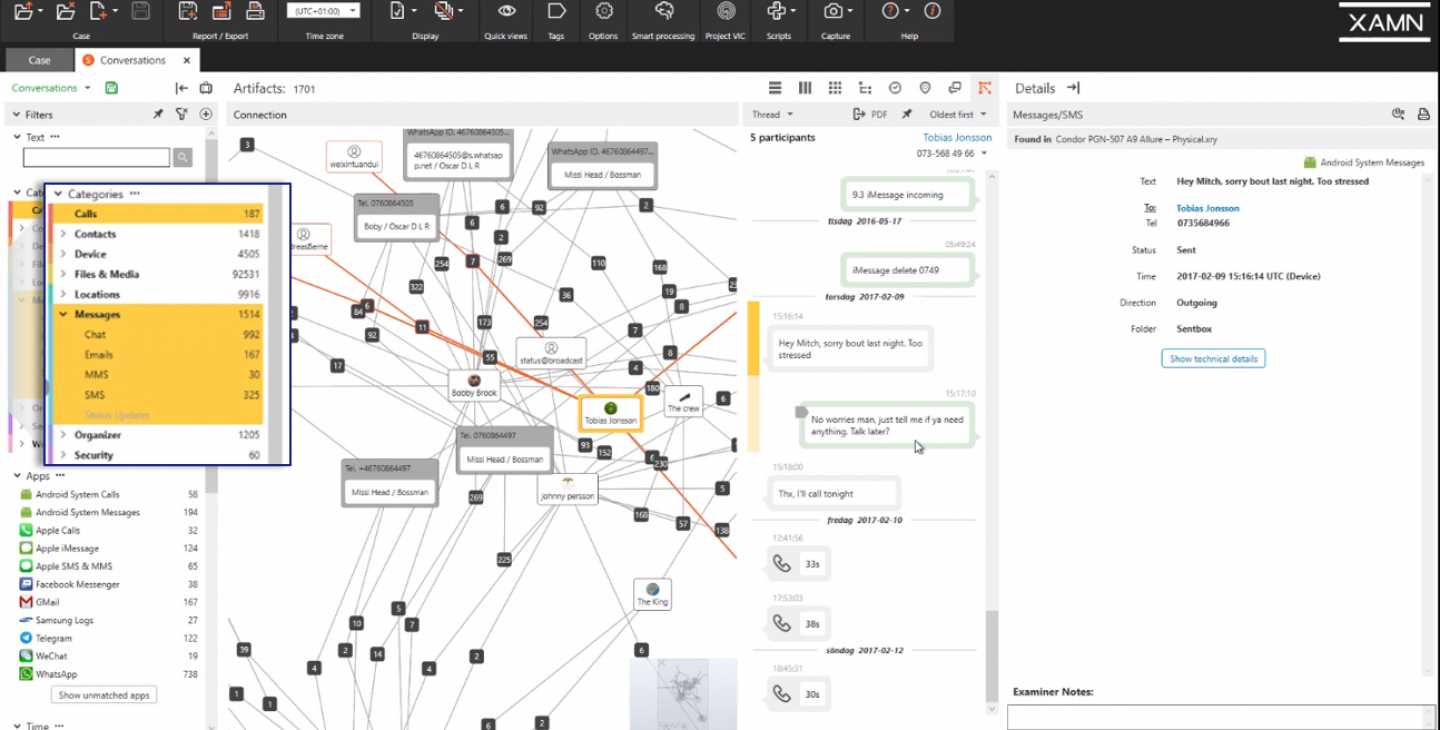The height and width of the screenshot is (730, 1440).
Task: Open the Scripts tool
Action: click(x=776, y=11)
